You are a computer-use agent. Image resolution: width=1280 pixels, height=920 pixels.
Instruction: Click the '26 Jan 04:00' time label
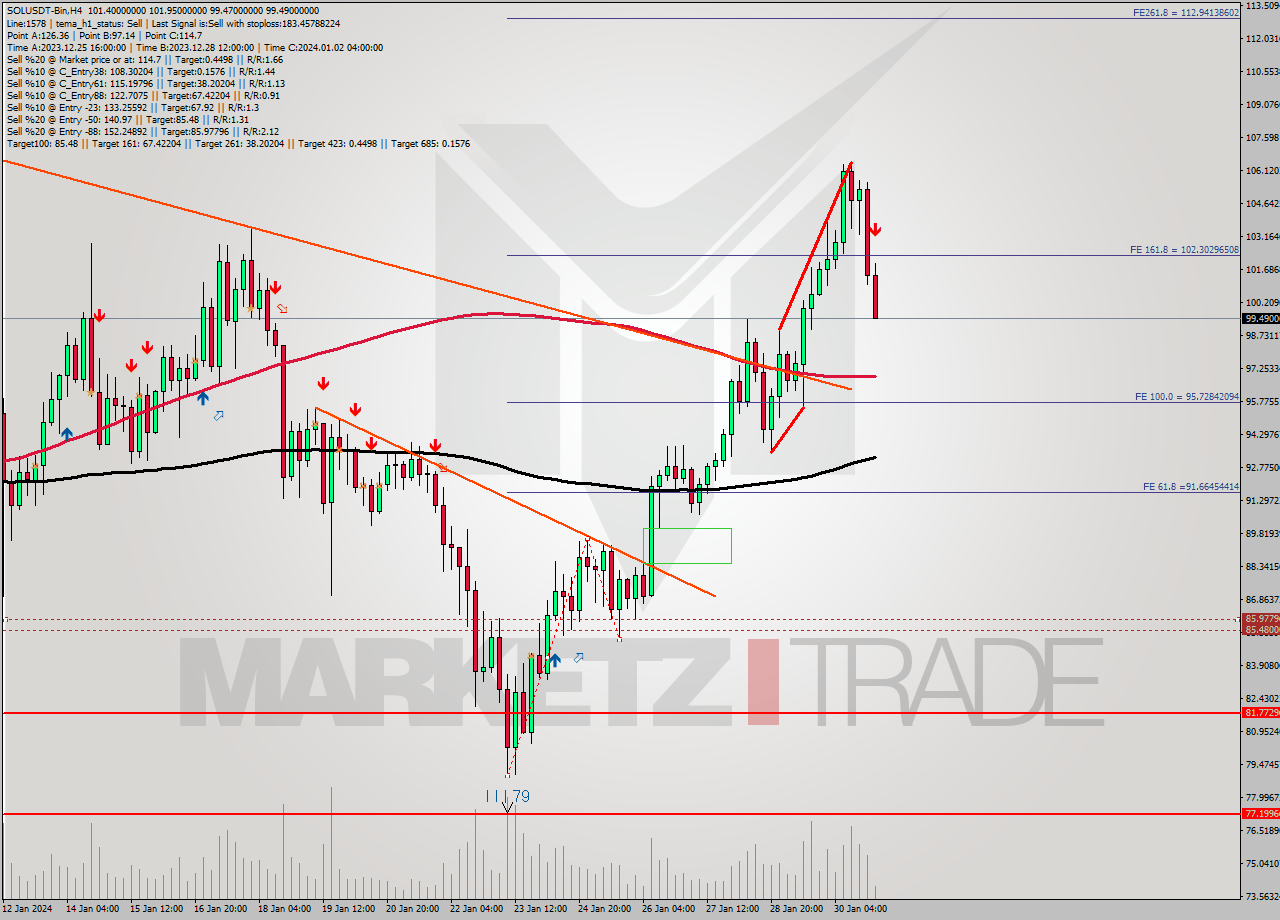[x=668, y=910]
